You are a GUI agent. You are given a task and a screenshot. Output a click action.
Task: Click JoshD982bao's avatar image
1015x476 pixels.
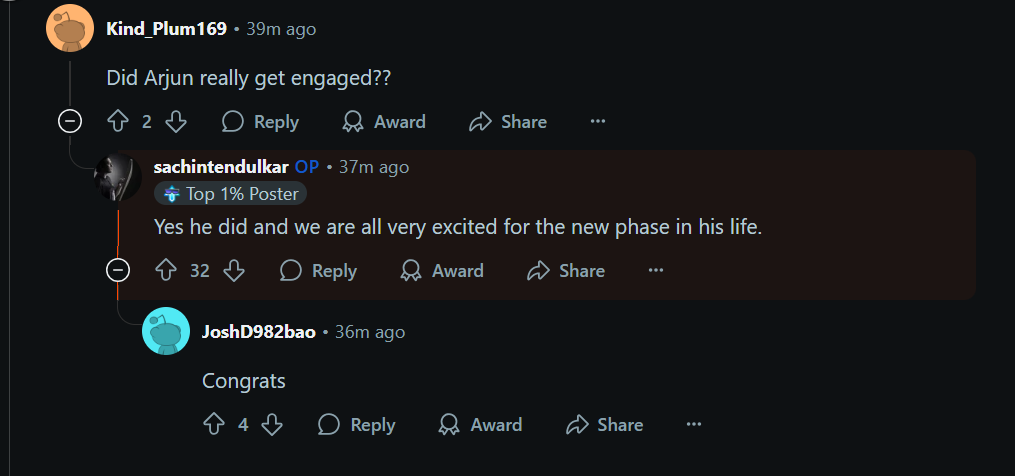click(x=166, y=331)
